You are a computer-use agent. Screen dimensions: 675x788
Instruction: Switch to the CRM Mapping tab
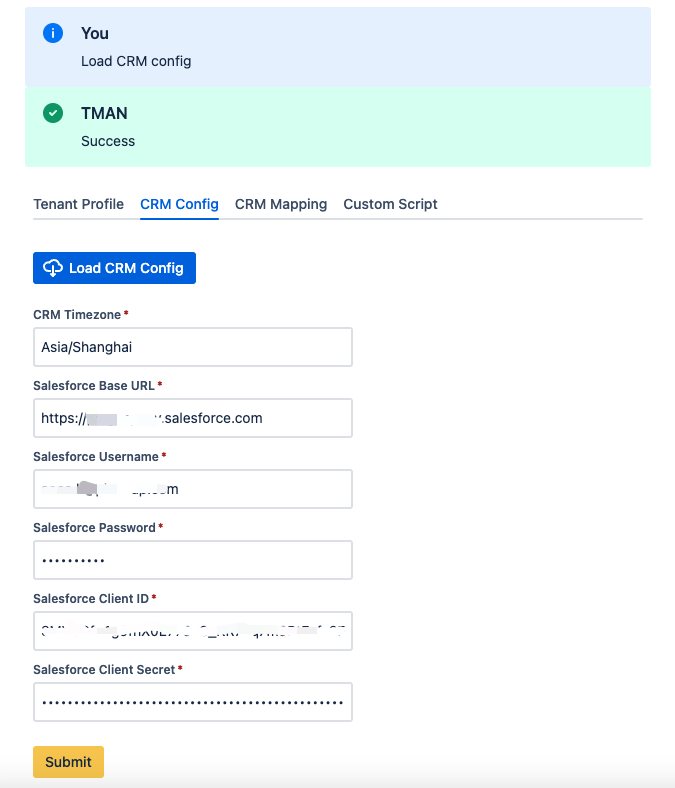(x=281, y=204)
